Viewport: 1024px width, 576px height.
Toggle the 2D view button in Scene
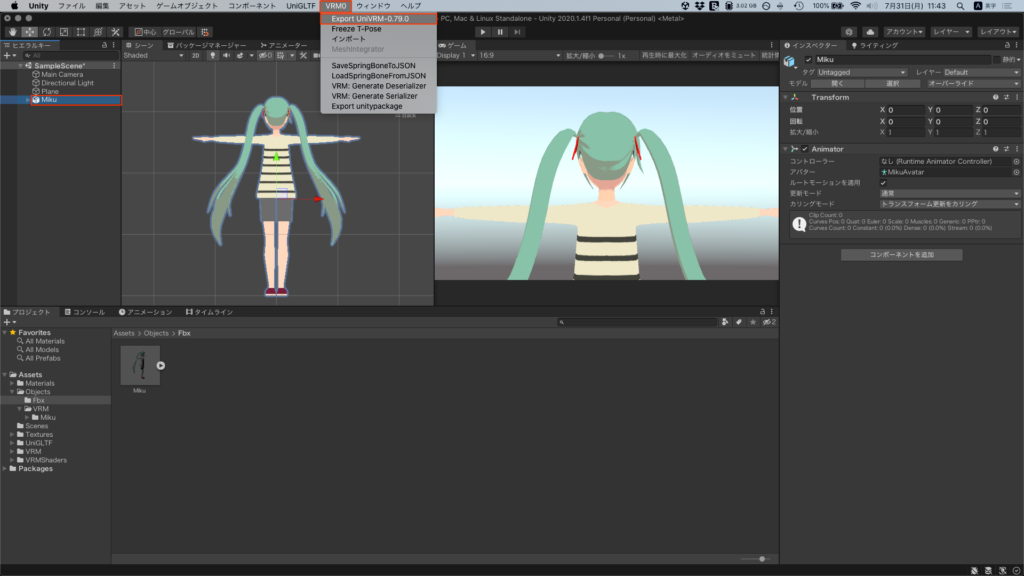pos(196,55)
